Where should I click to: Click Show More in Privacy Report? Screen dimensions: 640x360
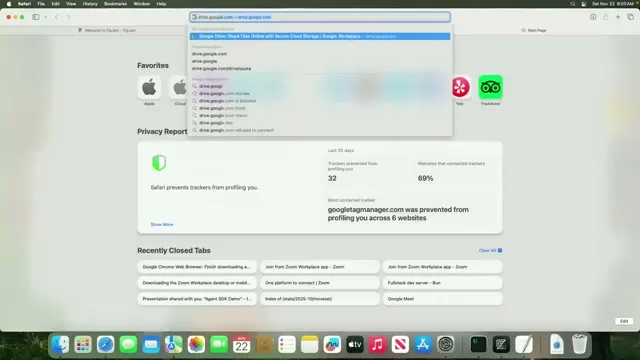(x=162, y=224)
